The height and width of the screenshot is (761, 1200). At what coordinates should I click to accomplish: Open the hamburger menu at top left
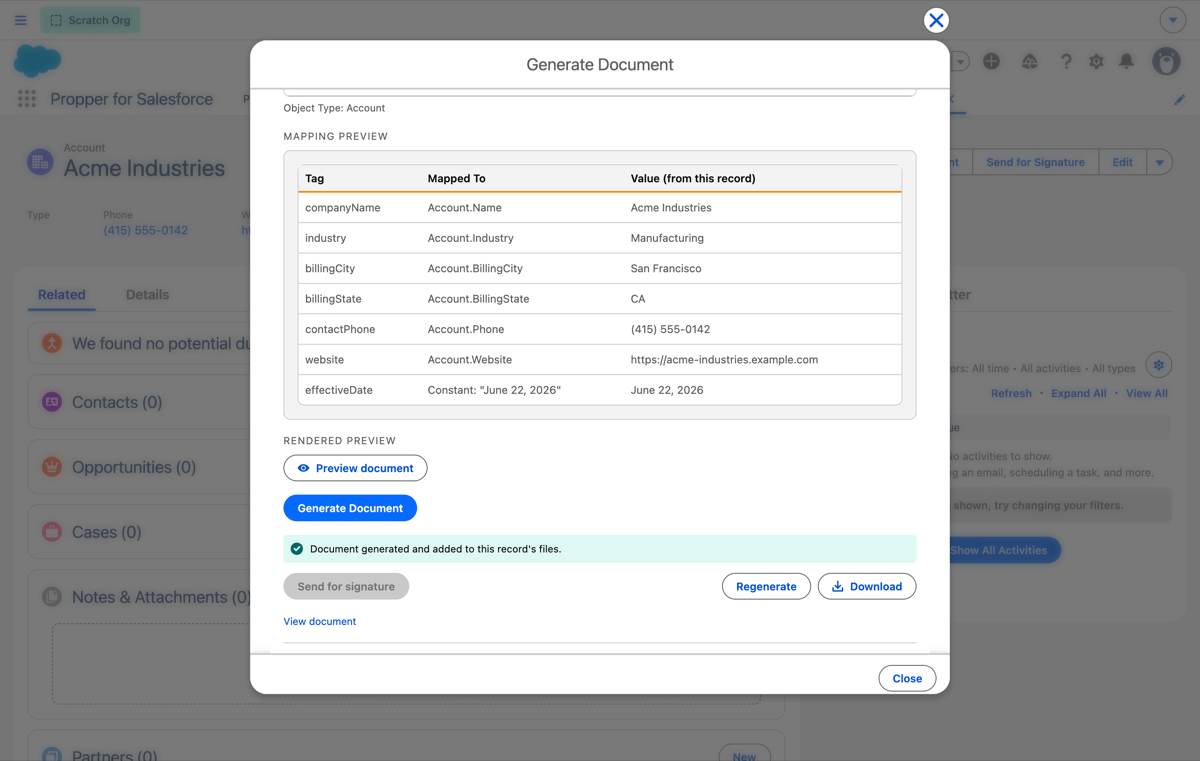tap(21, 20)
